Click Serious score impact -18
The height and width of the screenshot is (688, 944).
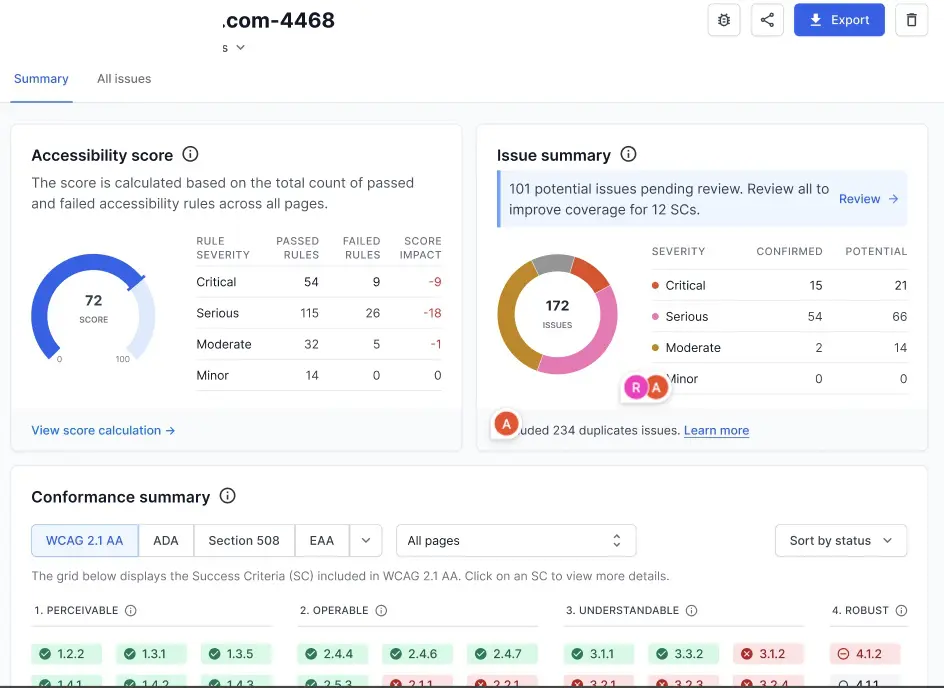[x=432, y=313]
